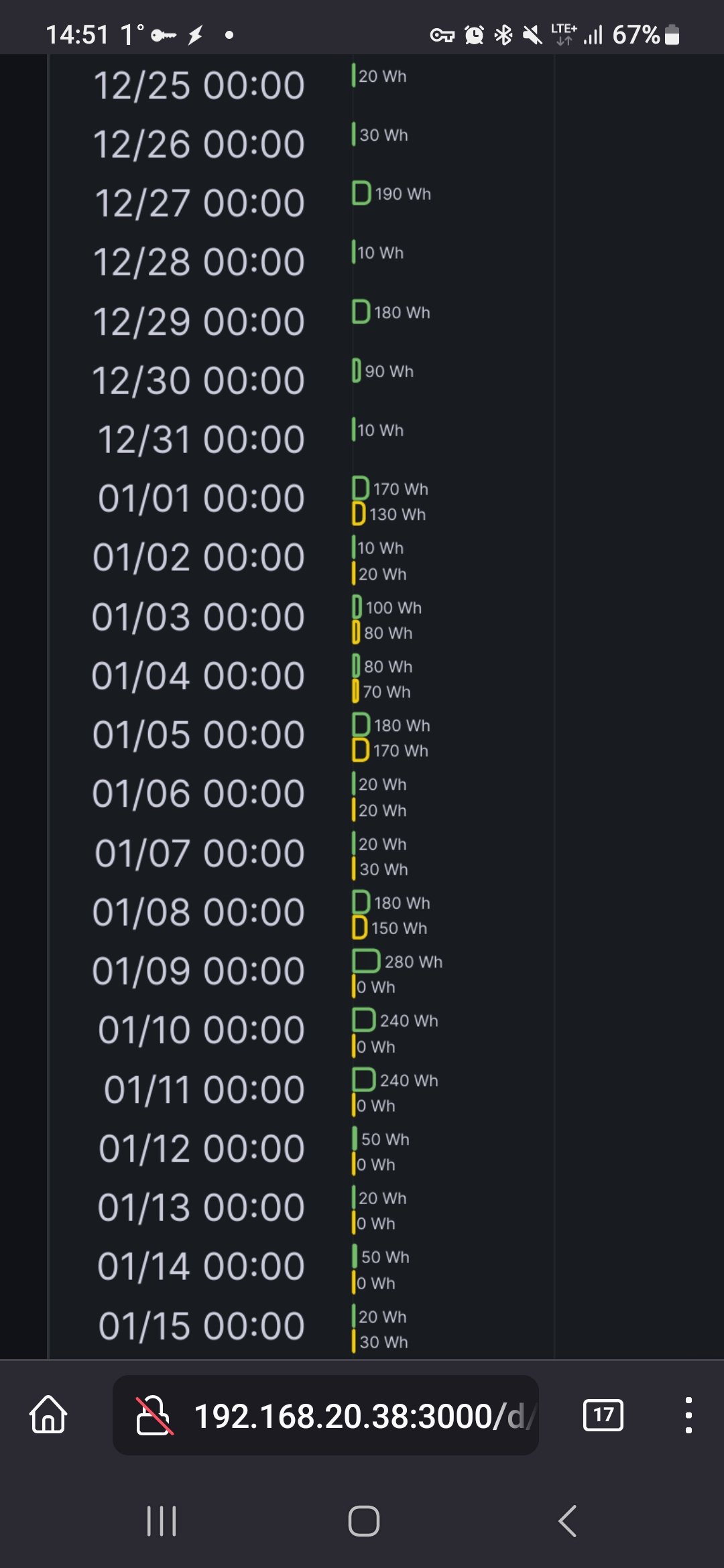Image resolution: width=724 pixels, height=1568 pixels.
Task: Tap the Android back navigation arrow
Action: (x=568, y=1520)
